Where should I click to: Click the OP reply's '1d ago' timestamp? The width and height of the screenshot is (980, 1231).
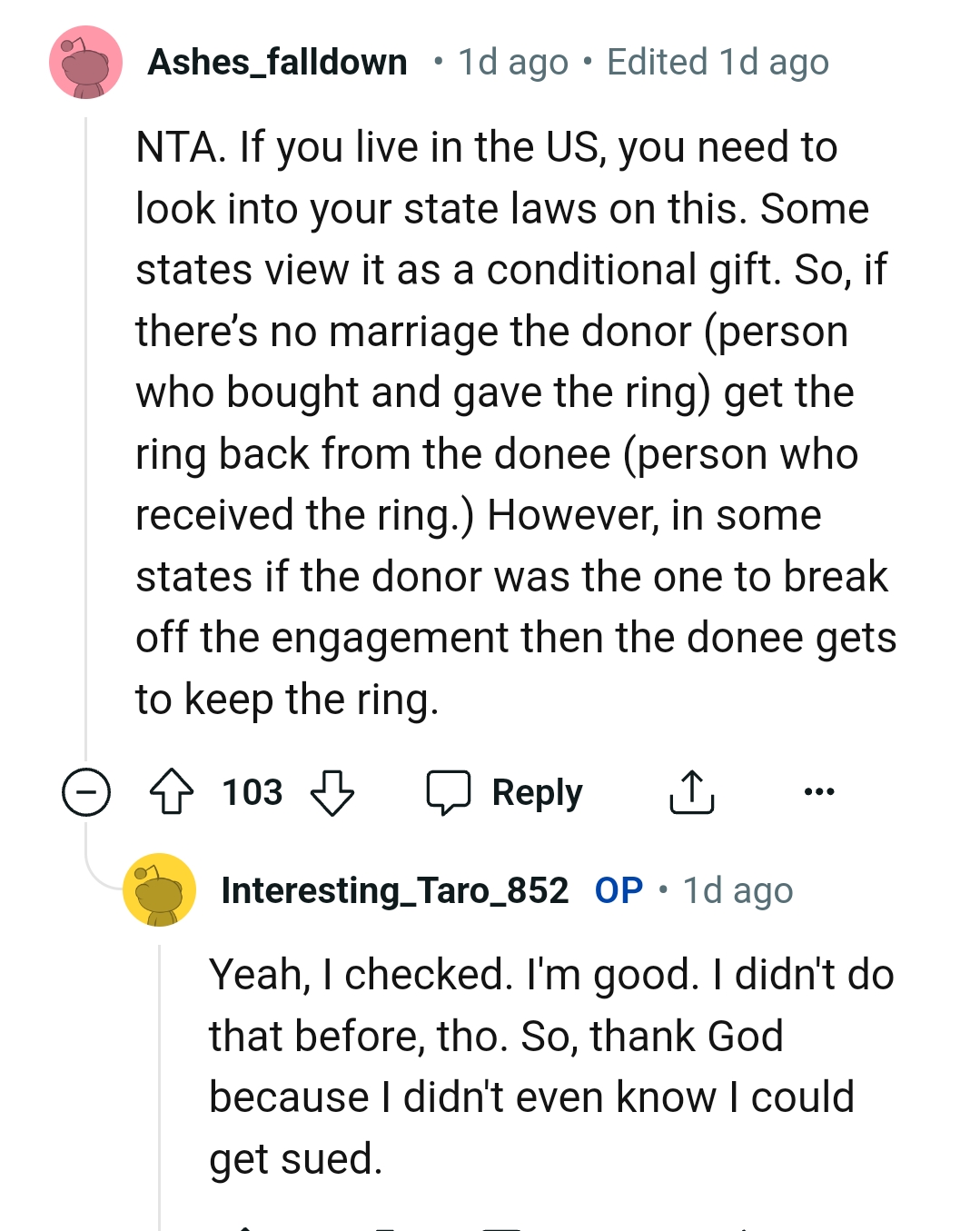[737, 890]
